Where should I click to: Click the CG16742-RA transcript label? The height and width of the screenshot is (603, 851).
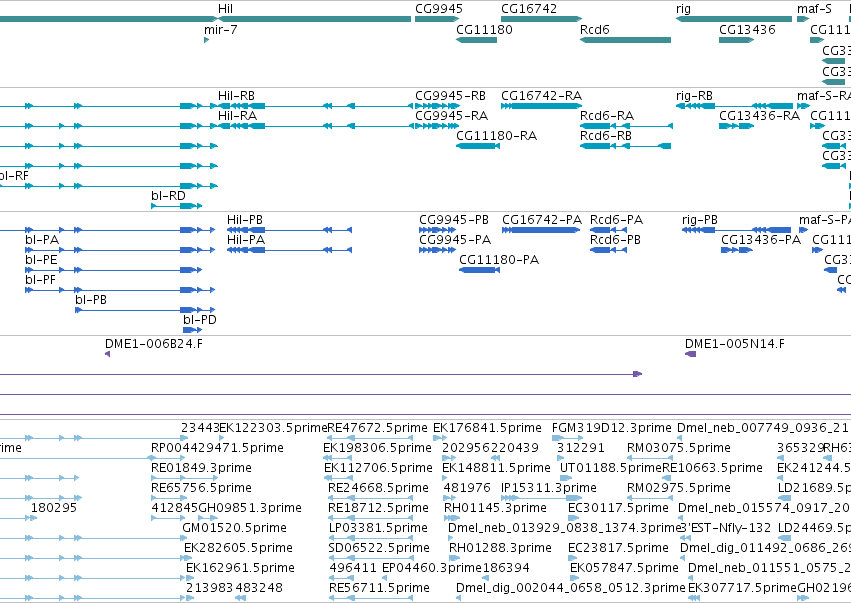(541, 96)
